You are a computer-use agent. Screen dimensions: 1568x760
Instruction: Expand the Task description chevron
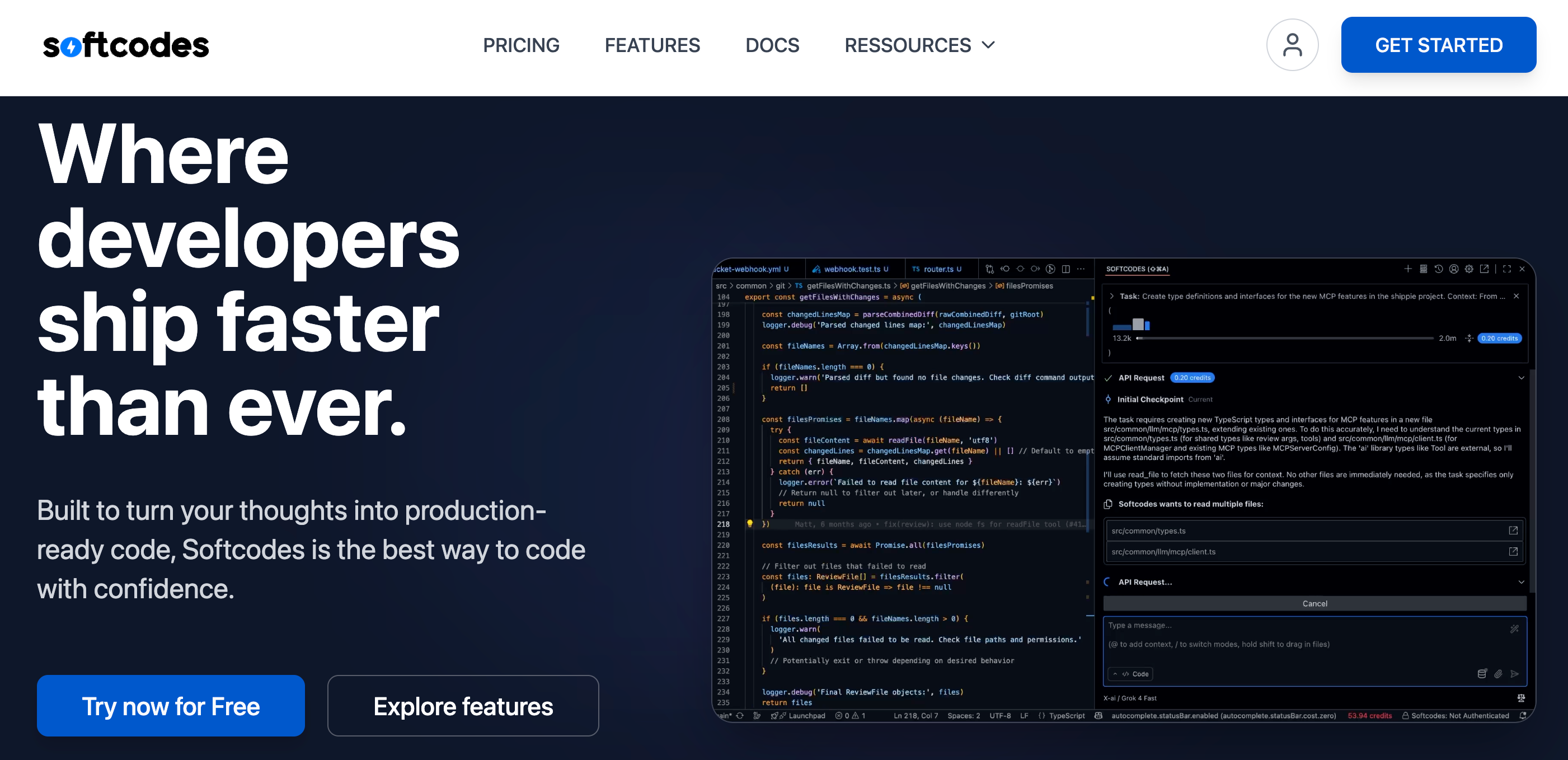(1111, 296)
